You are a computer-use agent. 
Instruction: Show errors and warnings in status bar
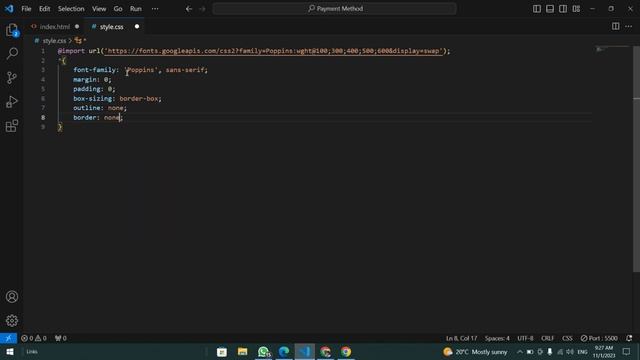pos(34,338)
